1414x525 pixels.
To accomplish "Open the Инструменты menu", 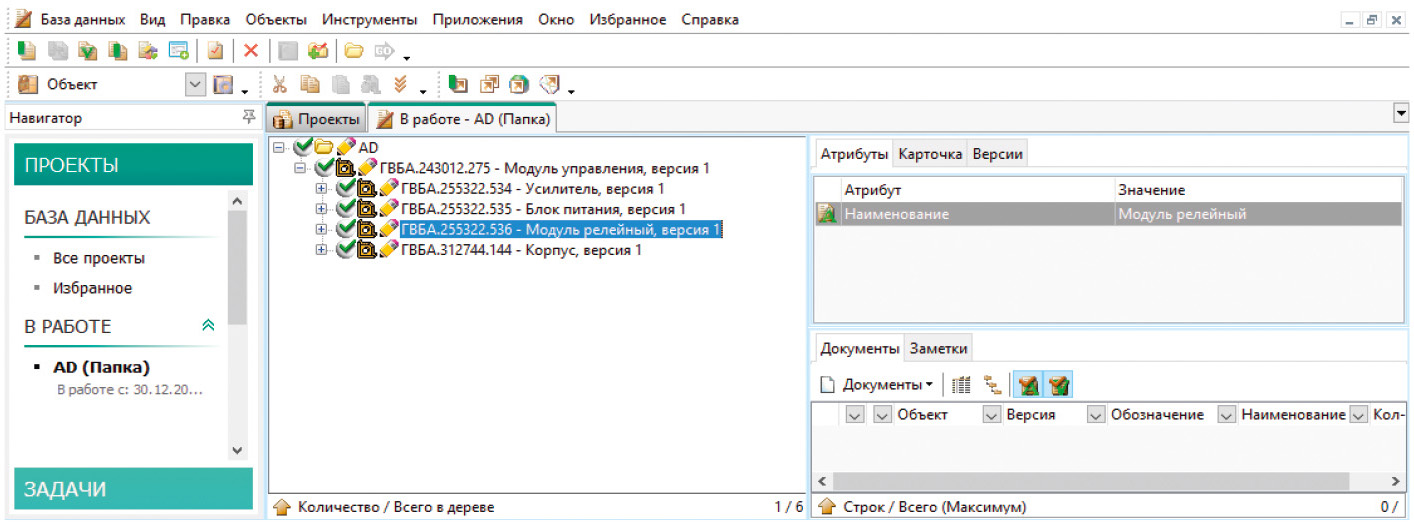I will (x=369, y=19).
